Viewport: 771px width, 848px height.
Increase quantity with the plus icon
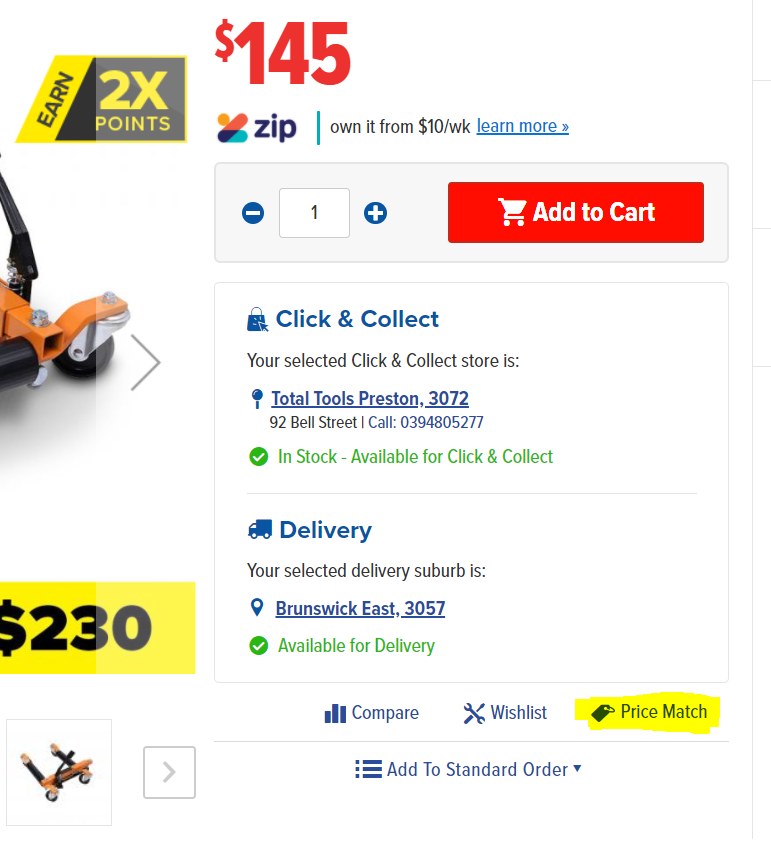click(375, 213)
